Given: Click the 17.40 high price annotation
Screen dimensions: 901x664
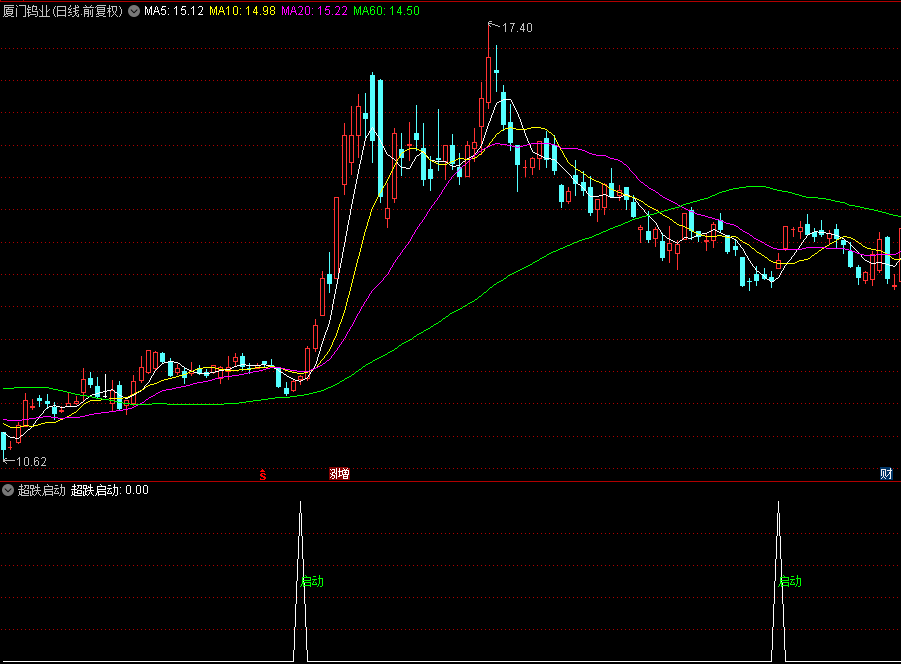Looking at the screenshot, I should tap(517, 28).
